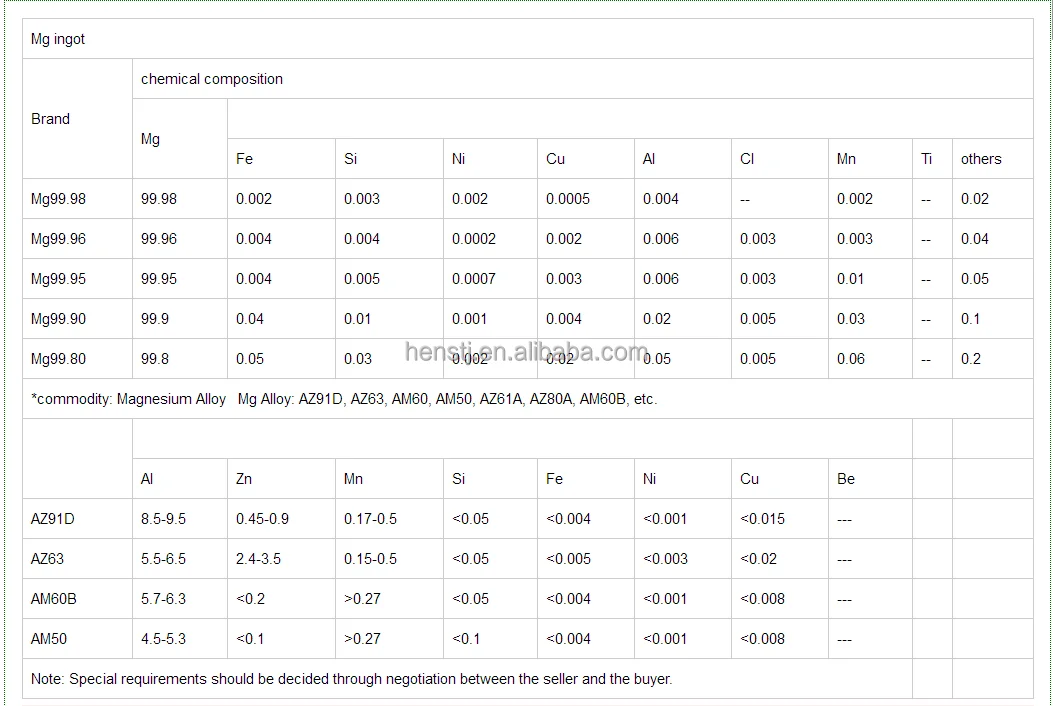Select the AZ91D alloy row label
Image resolution: width=1053 pixels, height=706 pixels.
[52, 519]
